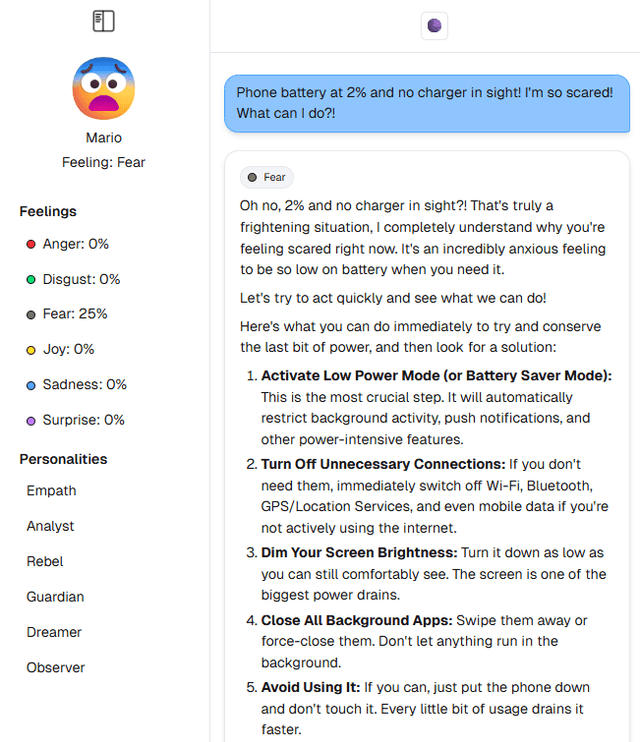Viewport: 640px width, 742px height.
Task: Click the blue Sadness dot
Action: [31, 385]
